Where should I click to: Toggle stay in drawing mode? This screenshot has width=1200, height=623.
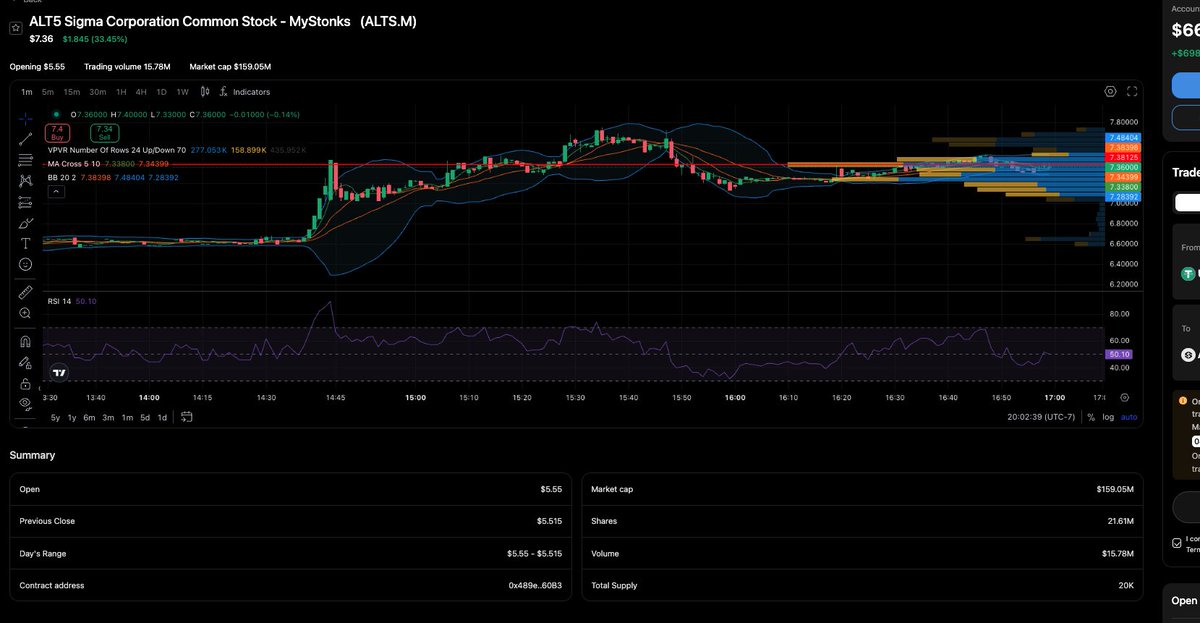point(25,361)
